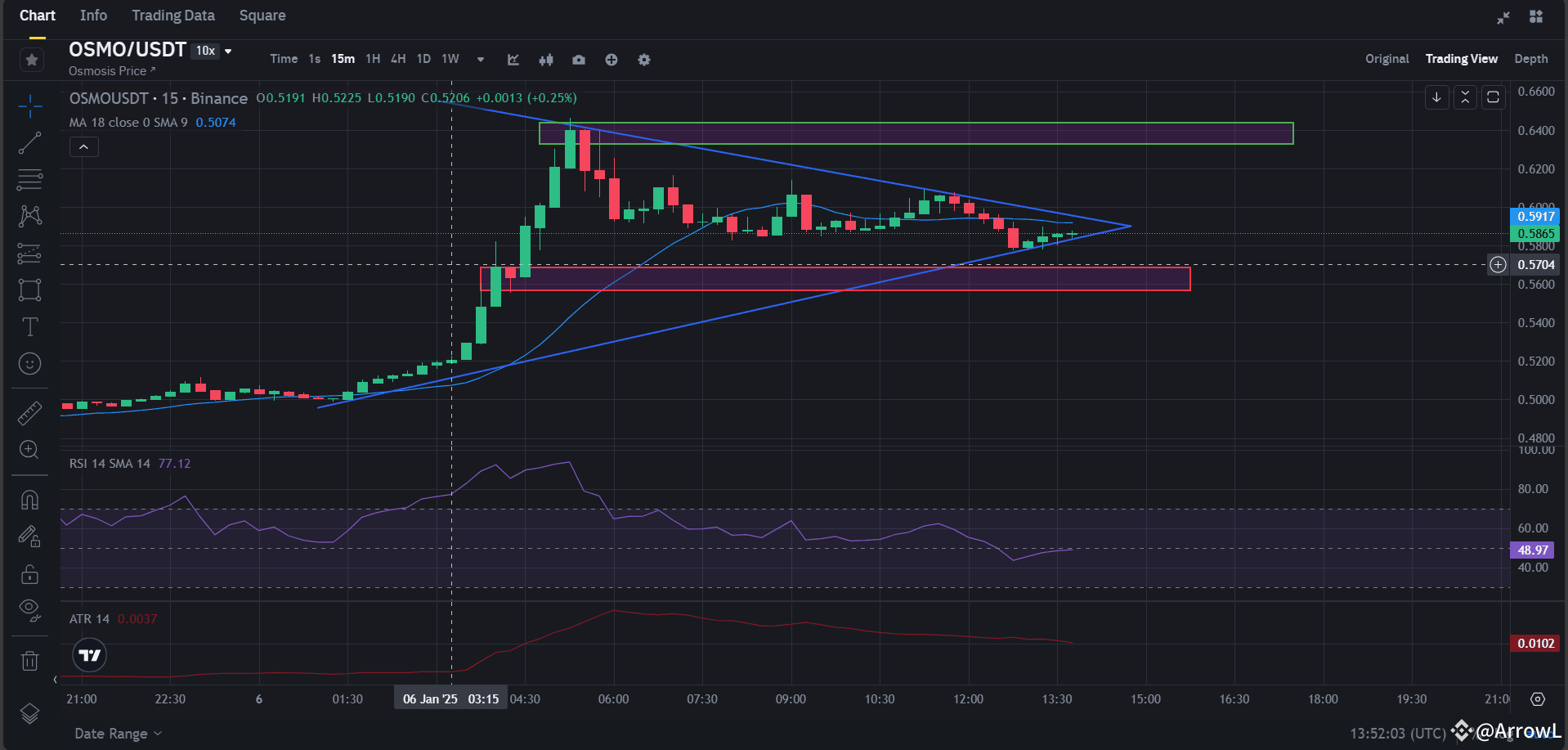Switch to the Chart tab
1568x750 pixels.
pos(38,16)
